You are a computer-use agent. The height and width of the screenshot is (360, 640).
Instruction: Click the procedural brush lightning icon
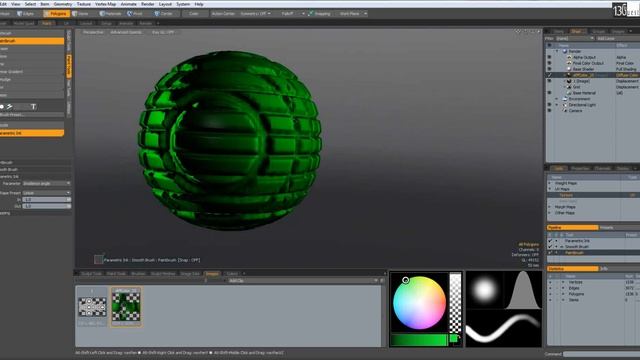click(9, 107)
